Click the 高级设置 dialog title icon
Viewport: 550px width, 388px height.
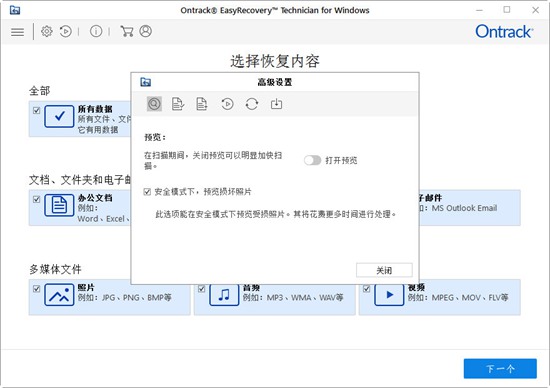[146, 82]
